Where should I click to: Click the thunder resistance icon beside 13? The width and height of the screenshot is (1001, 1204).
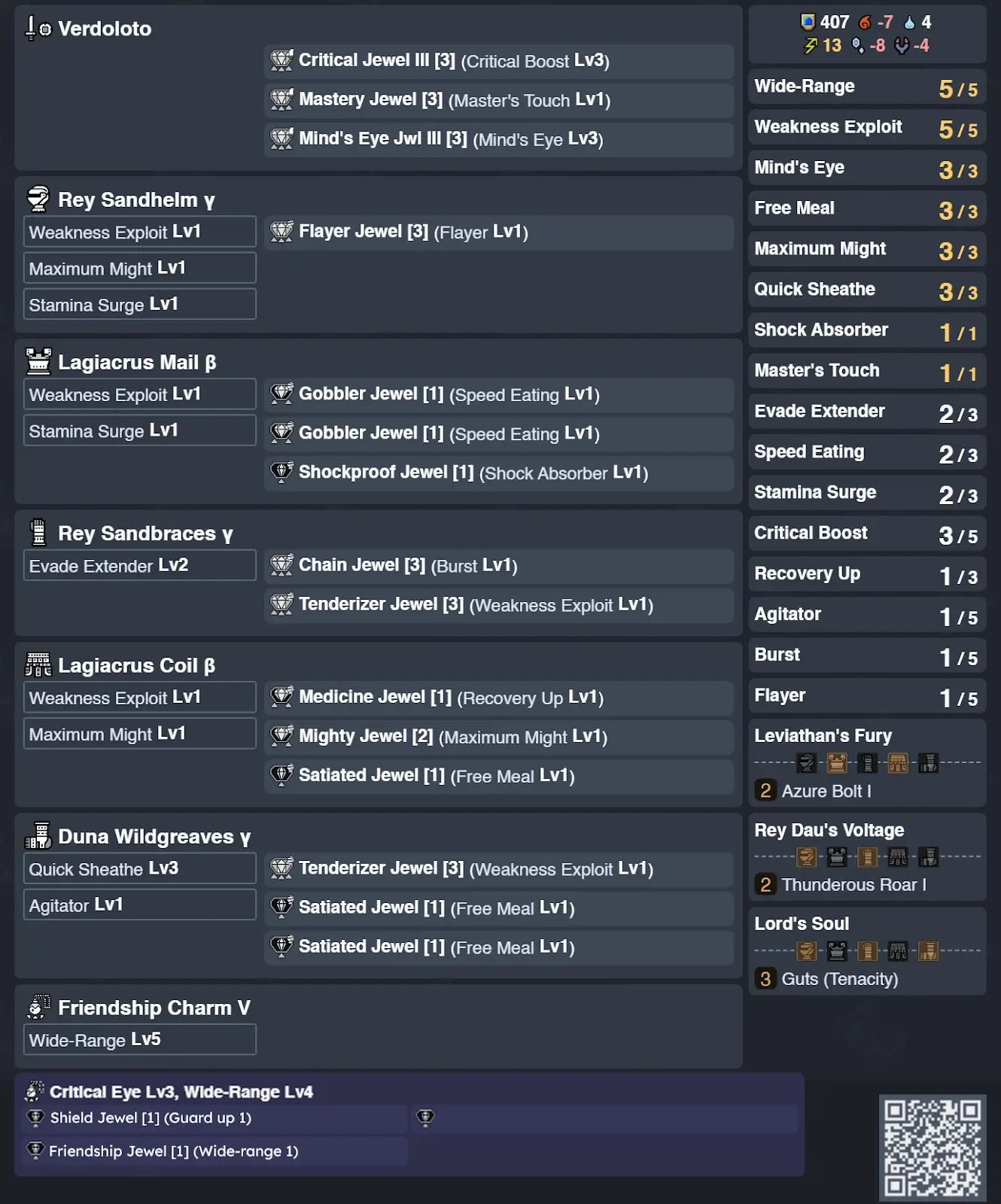[811, 46]
